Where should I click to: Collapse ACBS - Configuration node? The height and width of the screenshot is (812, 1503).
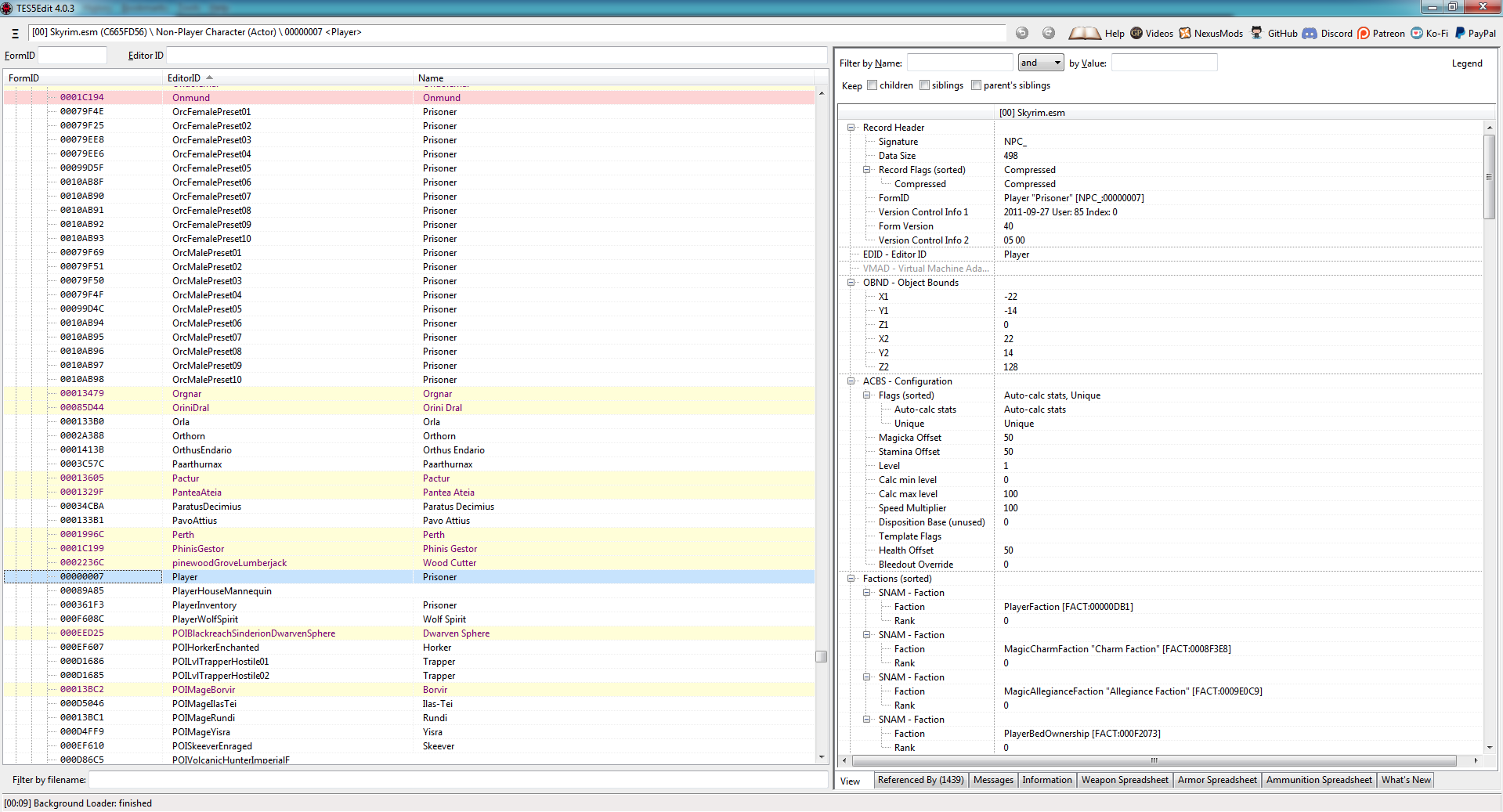coord(851,381)
